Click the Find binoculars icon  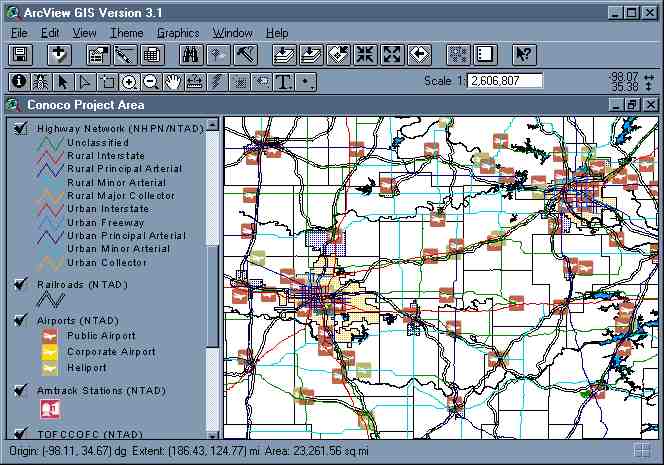tap(191, 55)
